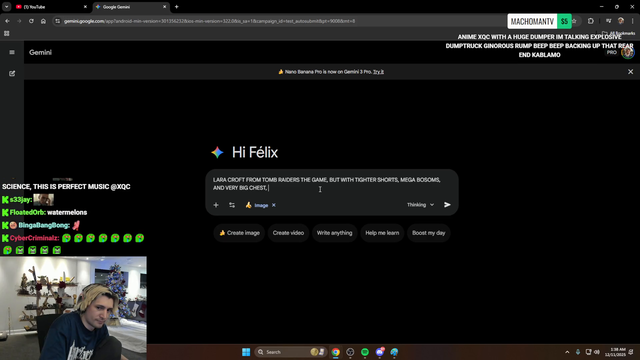Open a new browser tab
This screenshot has width=640, height=360.
pos(177,7)
